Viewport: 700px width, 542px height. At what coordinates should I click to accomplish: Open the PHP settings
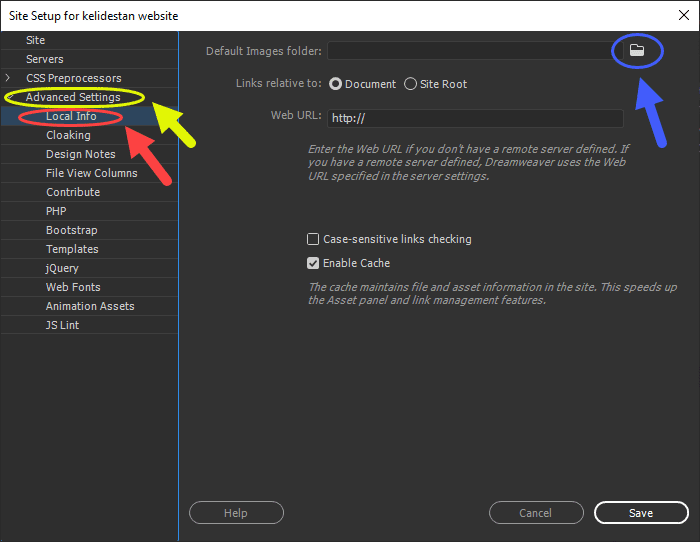coord(89,211)
